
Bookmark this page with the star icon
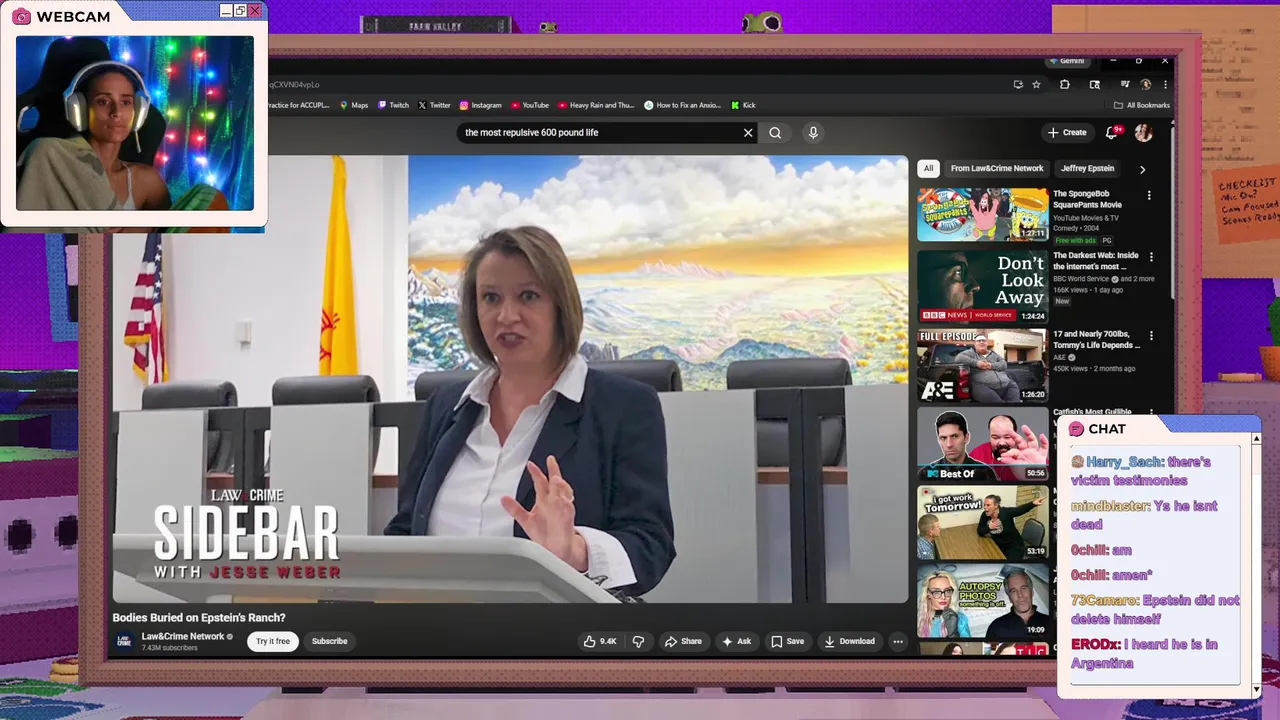click(x=1036, y=85)
